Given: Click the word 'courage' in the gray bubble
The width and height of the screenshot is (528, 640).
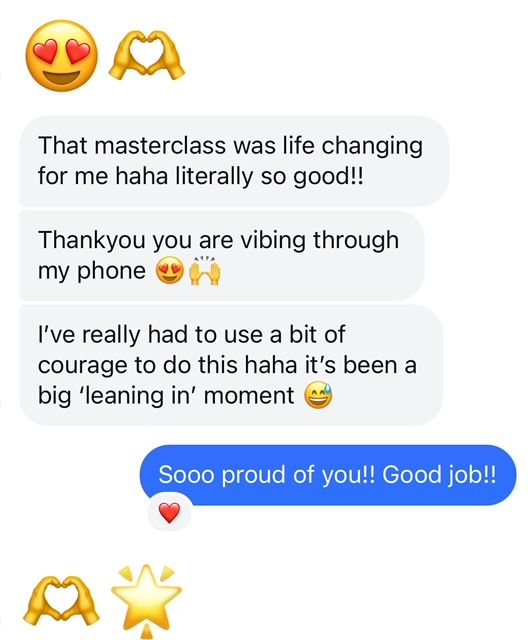Looking at the screenshot, I should (x=82, y=366).
